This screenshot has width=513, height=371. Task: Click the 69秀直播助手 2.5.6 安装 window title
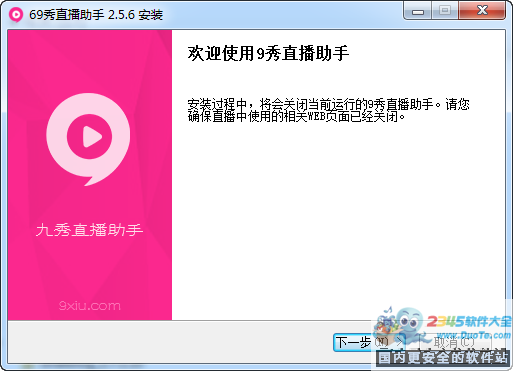[96, 15]
